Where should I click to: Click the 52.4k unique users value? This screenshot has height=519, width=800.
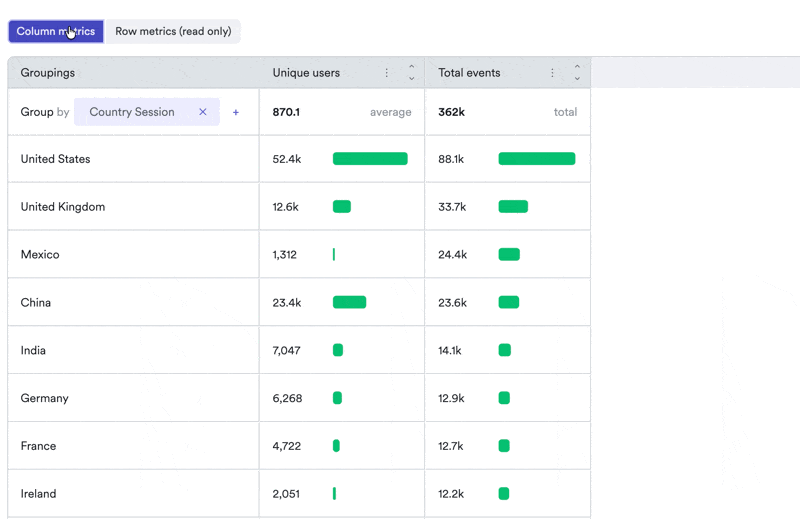(x=287, y=159)
